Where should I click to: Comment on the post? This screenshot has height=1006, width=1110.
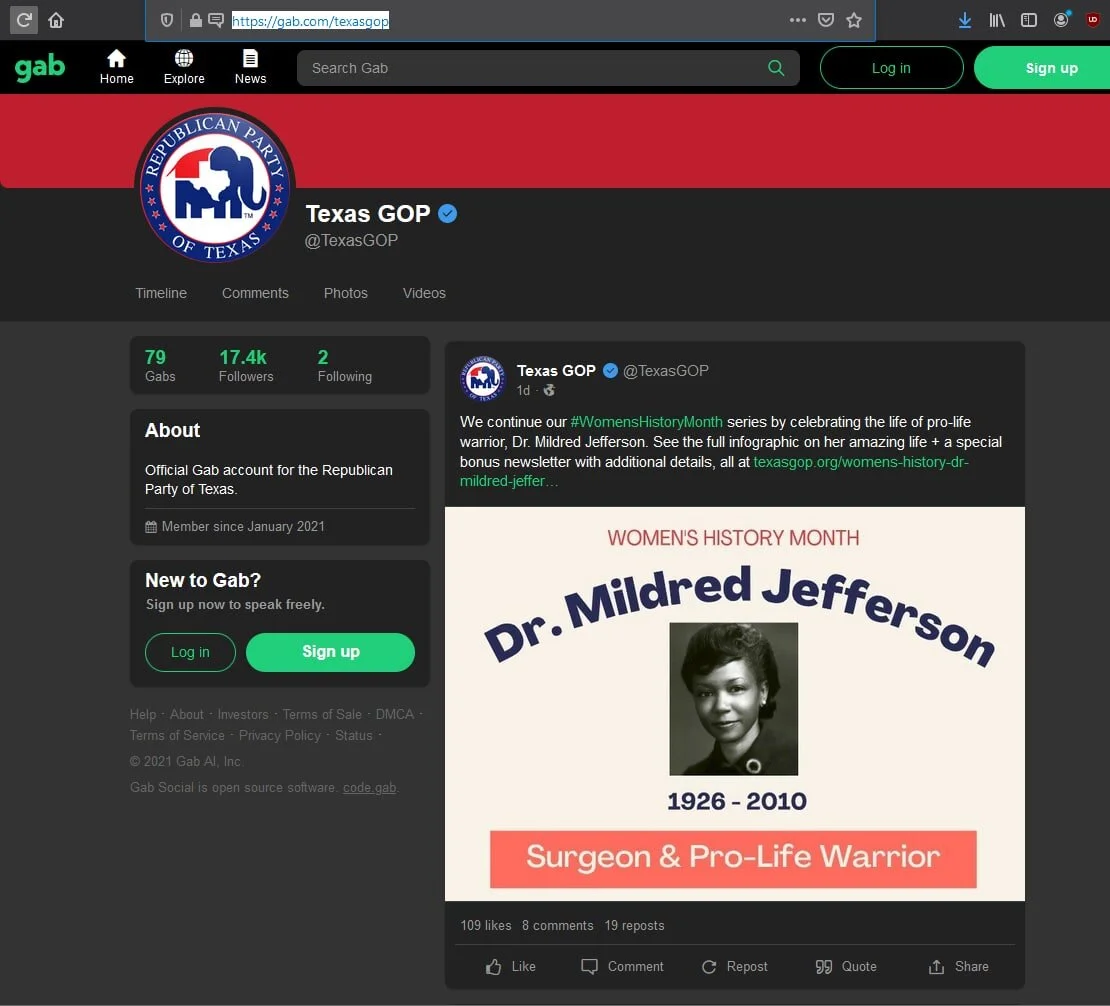click(622, 966)
